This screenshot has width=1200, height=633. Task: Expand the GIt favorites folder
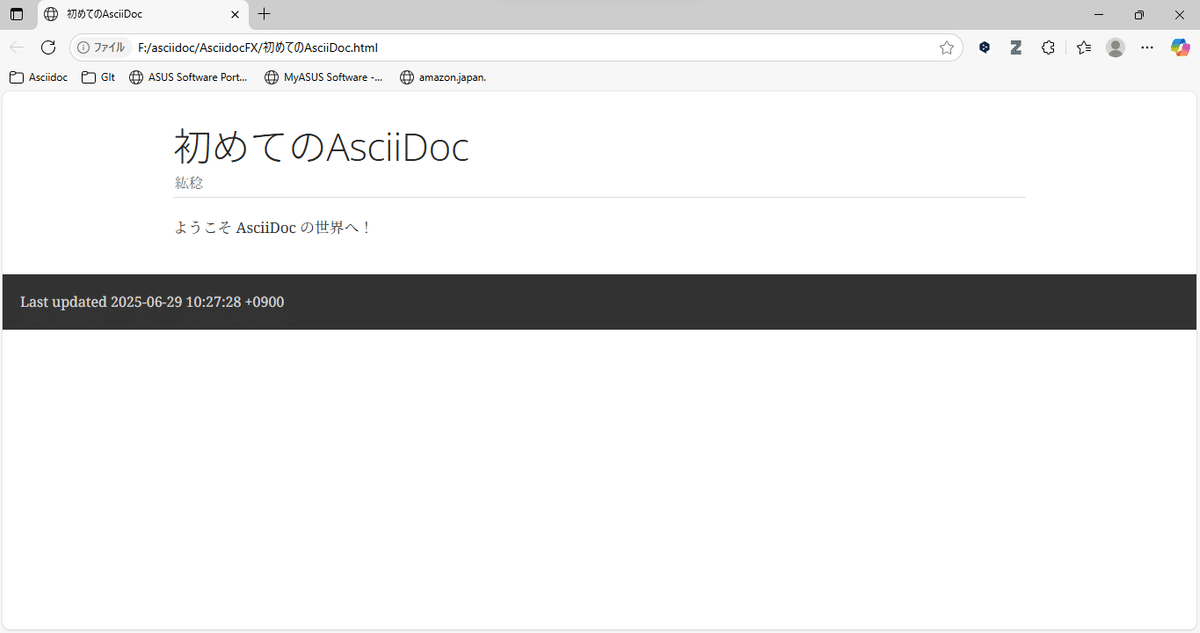click(98, 77)
